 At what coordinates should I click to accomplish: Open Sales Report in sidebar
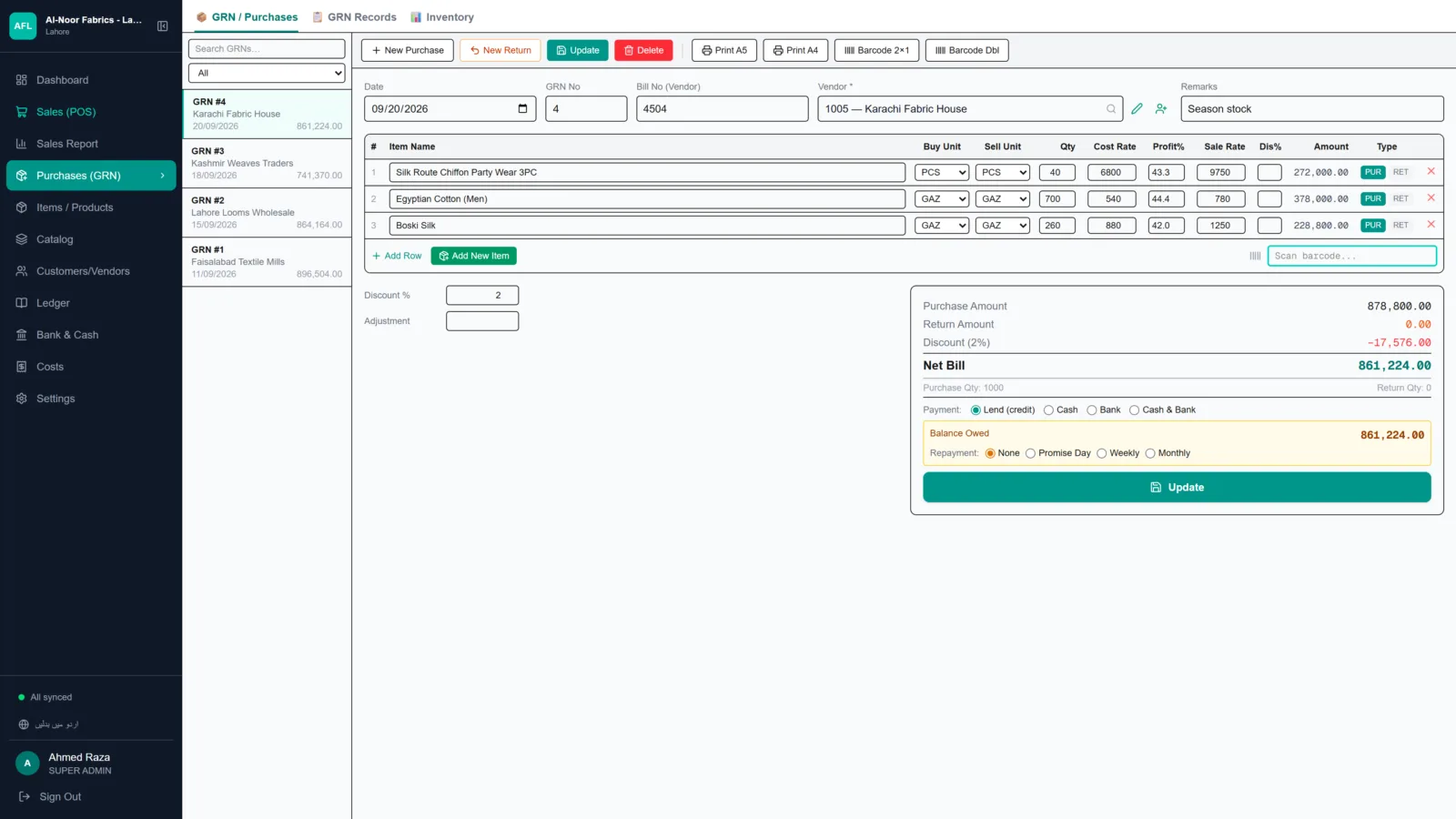tap(91, 144)
